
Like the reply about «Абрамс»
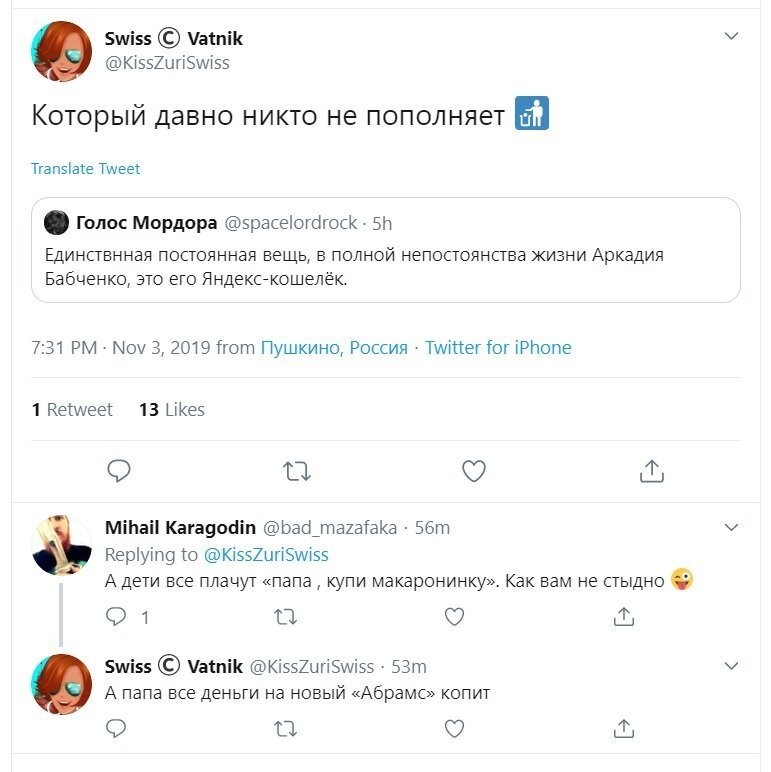[454, 729]
